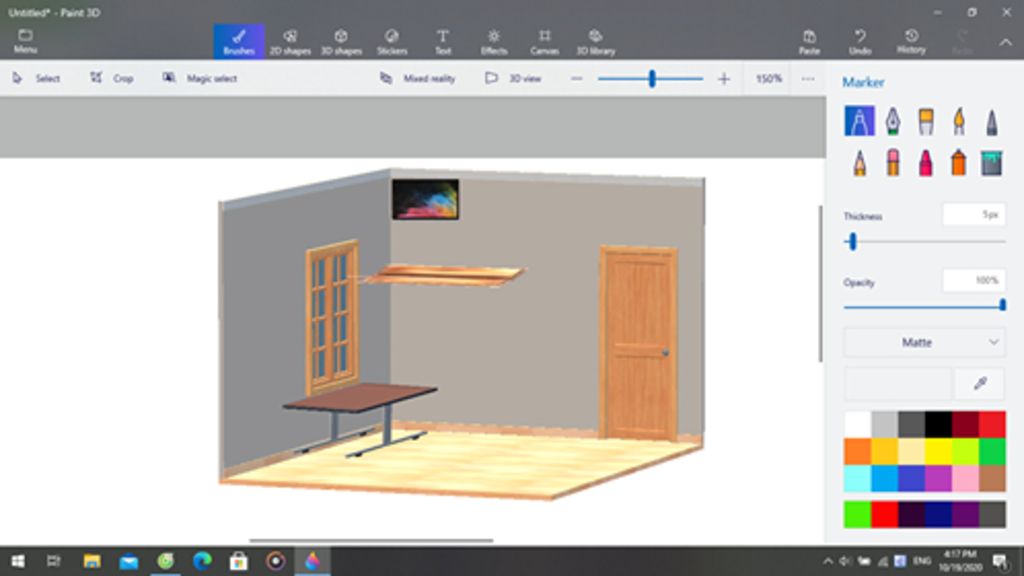Screen dimensions: 1024x576
Task: Open the Canvas tab
Action: [544, 42]
